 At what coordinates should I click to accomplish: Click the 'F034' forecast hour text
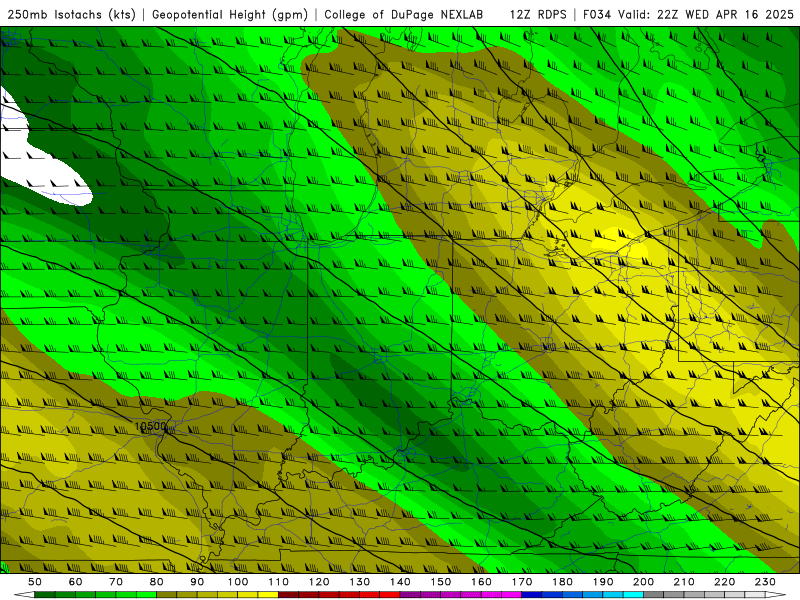pyautogui.click(x=596, y=15)
